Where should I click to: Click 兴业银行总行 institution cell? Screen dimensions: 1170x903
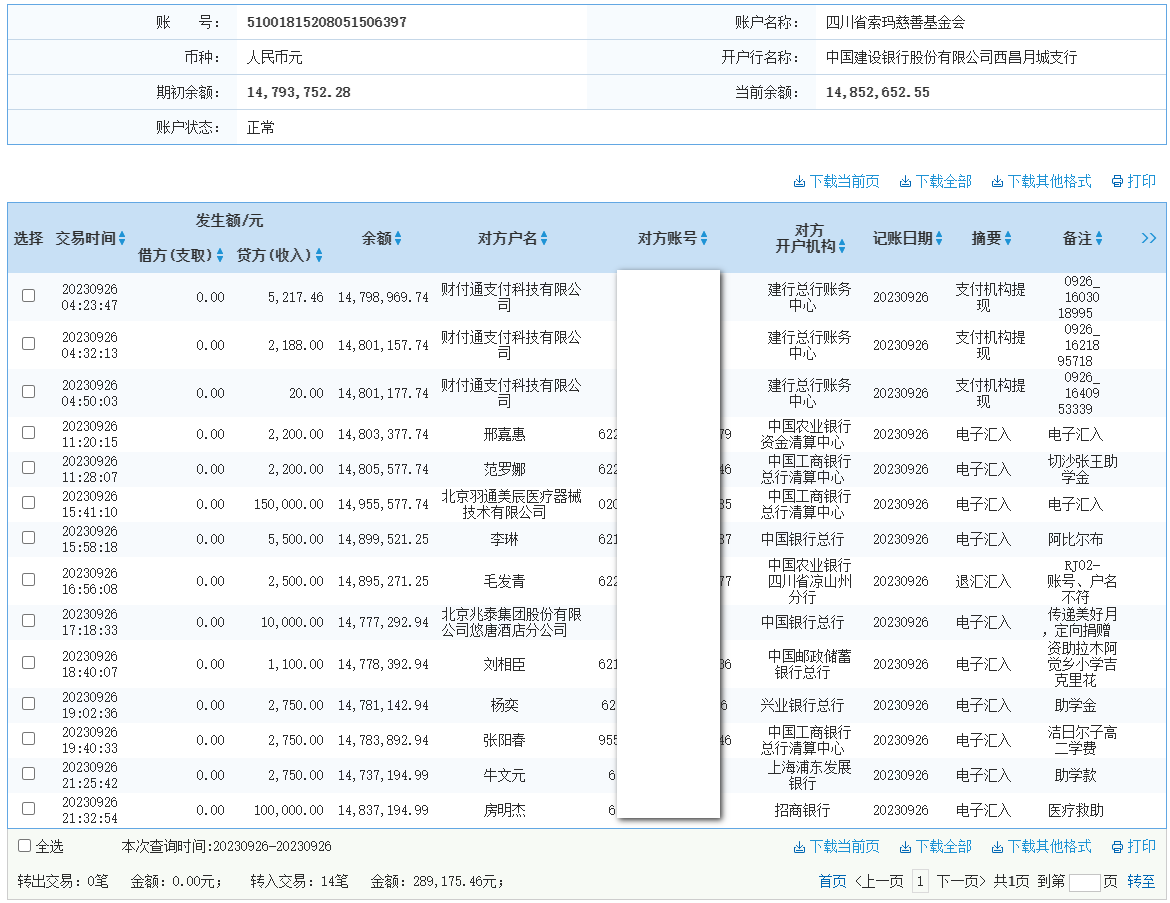[802, 705]
